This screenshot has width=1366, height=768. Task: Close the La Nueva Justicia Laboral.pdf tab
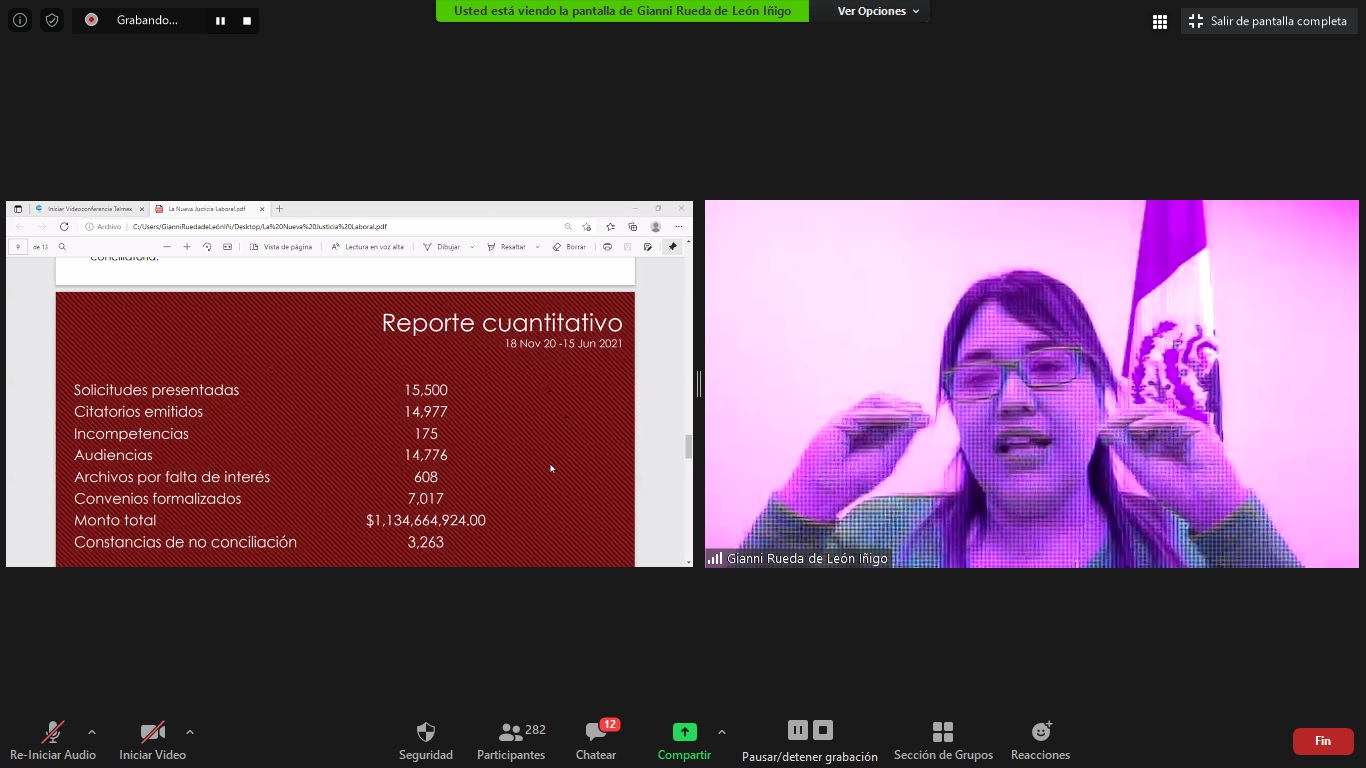(262, 209)
